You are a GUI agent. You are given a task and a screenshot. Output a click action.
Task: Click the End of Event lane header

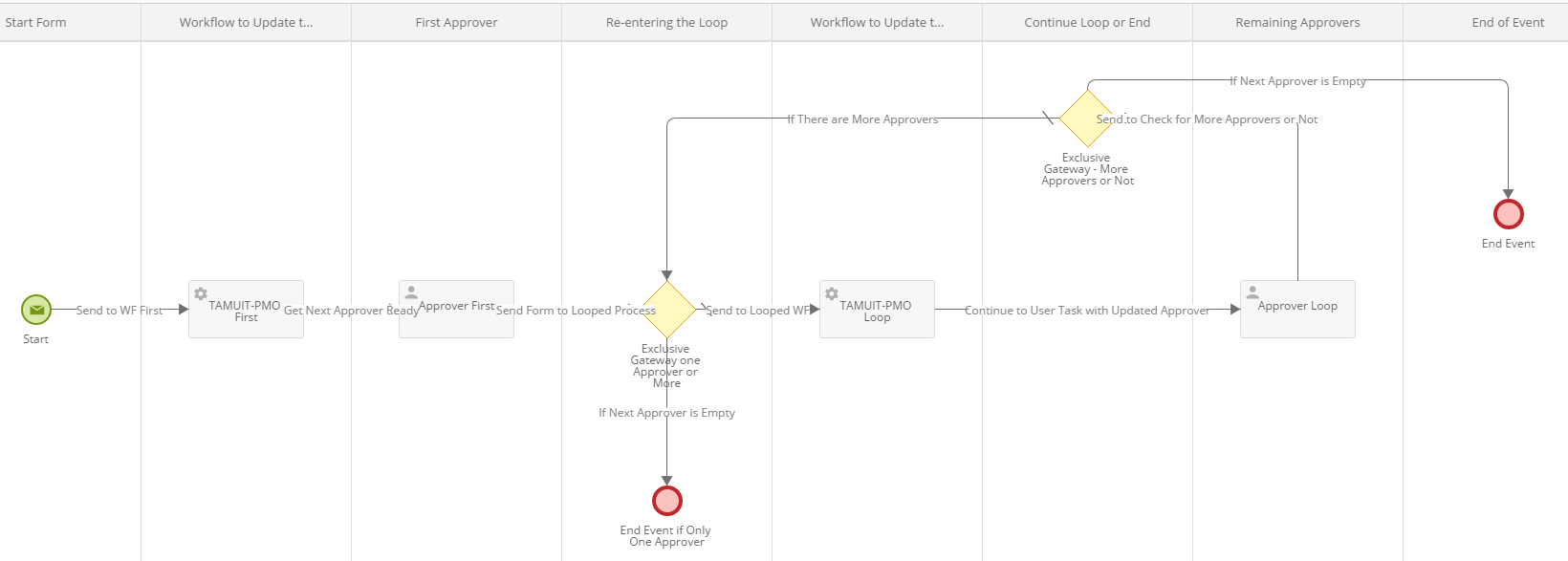(1508, 23)
